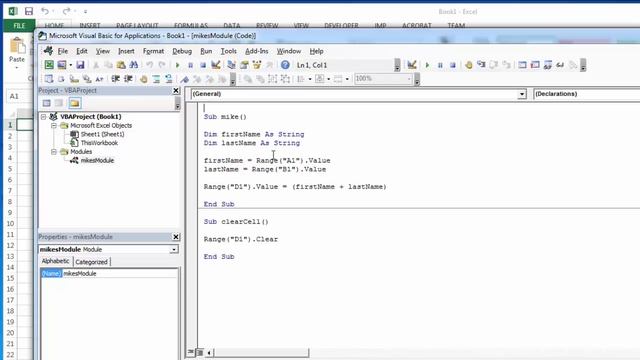Screen dimensions: 640x360
Task: Open the Add-Ins menu
Action: click(256, 51)
